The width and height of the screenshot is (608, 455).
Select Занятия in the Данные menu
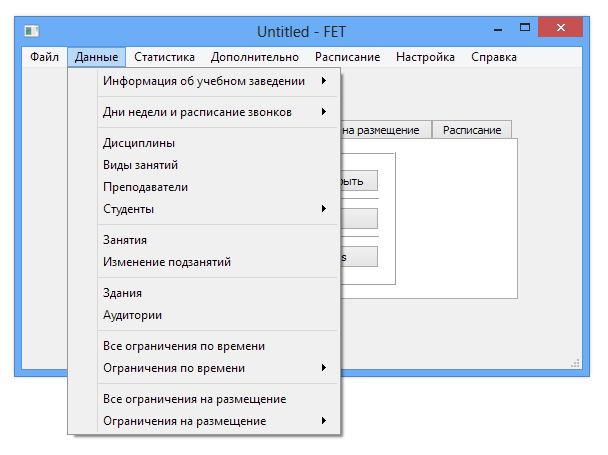126,240
